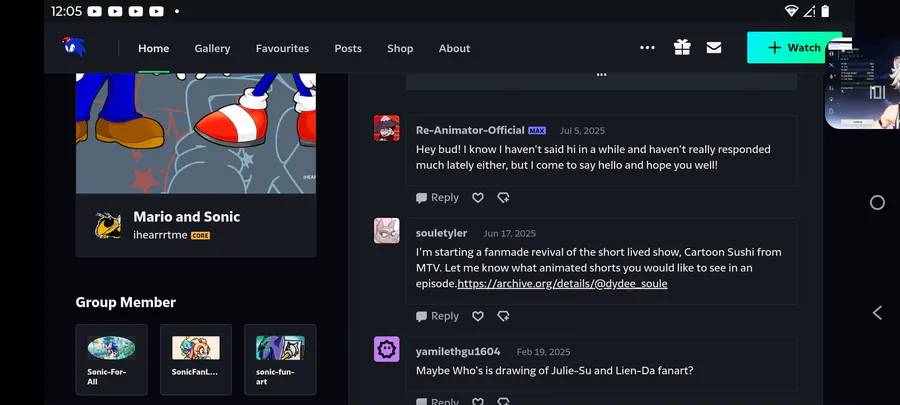
Task: Open the envelope messages icon
Action: pyautogui.click(x=713, y=48)
